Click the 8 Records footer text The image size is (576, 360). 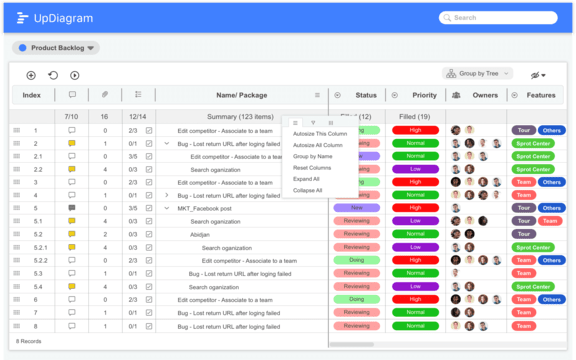point(28,341)
